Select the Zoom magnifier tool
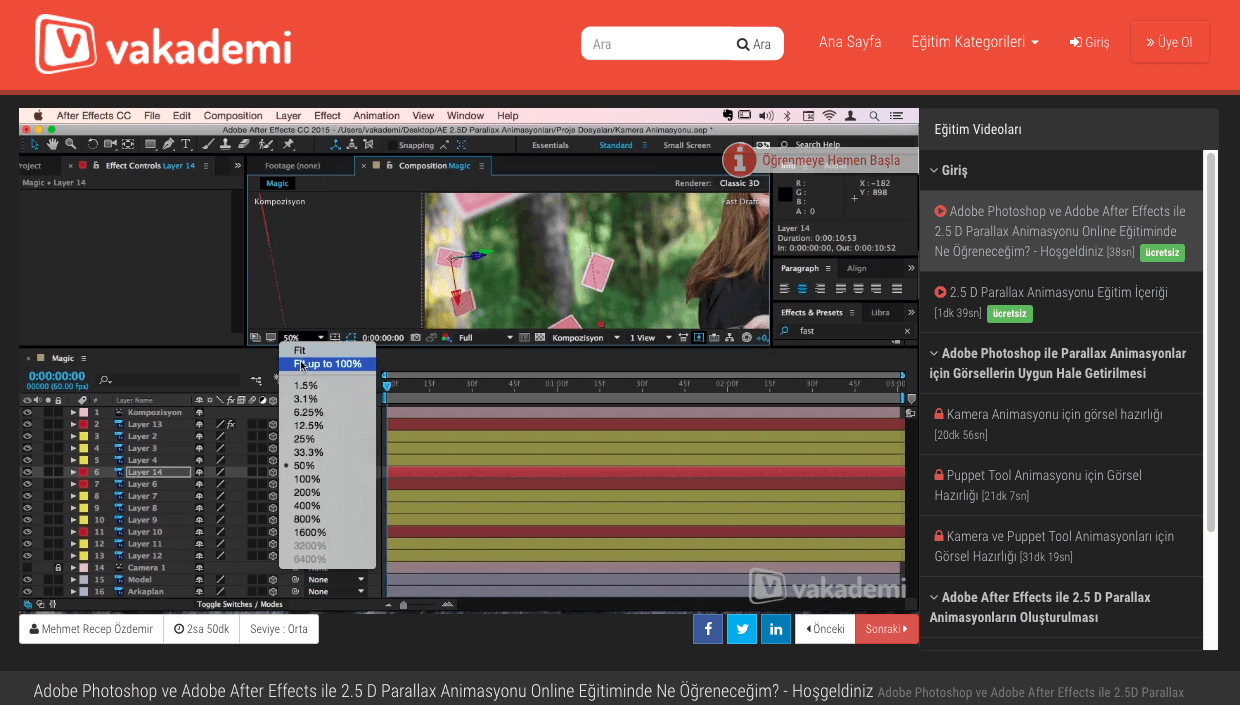 click(x=70, y=145)
